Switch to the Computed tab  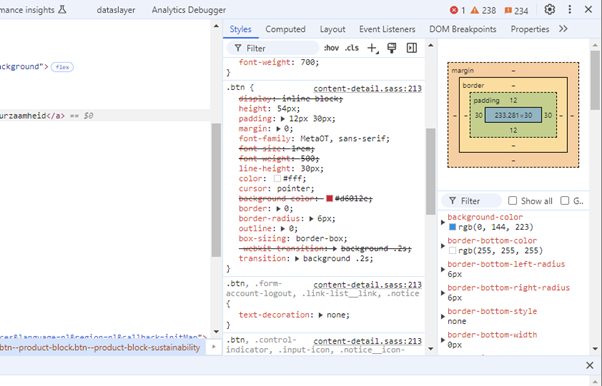[x=285, y=29]
